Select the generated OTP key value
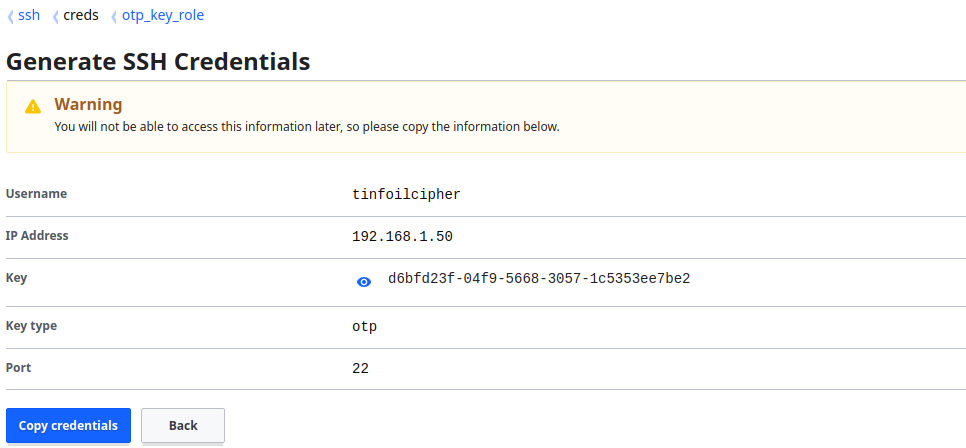Image resolution: width=966 pixels, height=448 pixels. click(x=539, y=279)
